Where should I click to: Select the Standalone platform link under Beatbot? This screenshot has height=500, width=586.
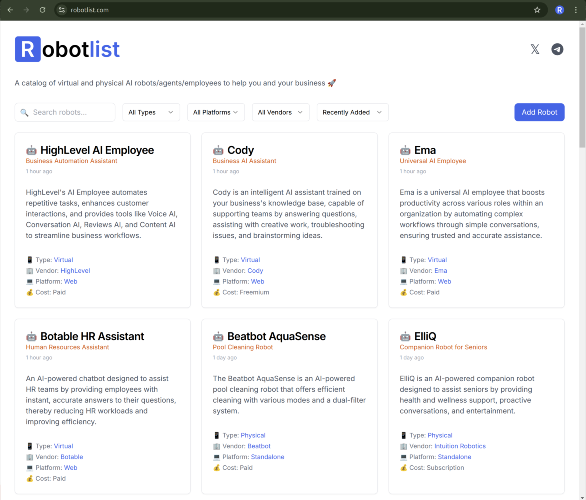[x=268, y=457]
